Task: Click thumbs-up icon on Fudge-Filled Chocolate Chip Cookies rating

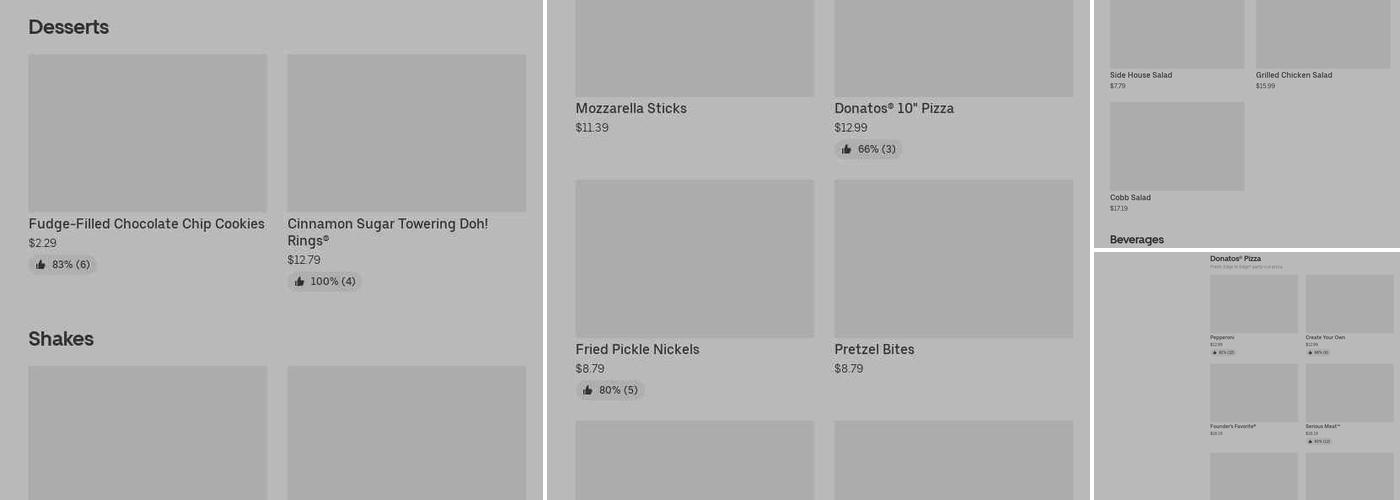Action: pyautogui.click(x=41, y=265)
